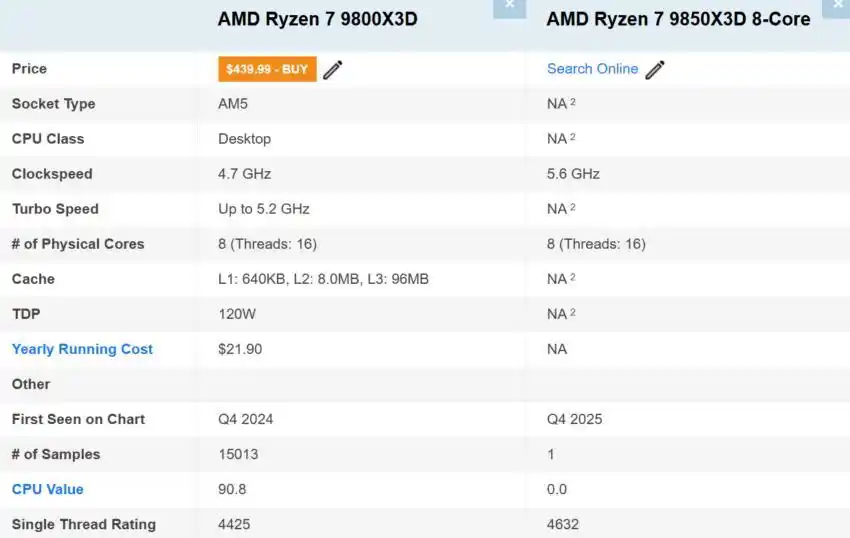
Task: Click the First Seen on Chart label
Action: click(79, 419)
